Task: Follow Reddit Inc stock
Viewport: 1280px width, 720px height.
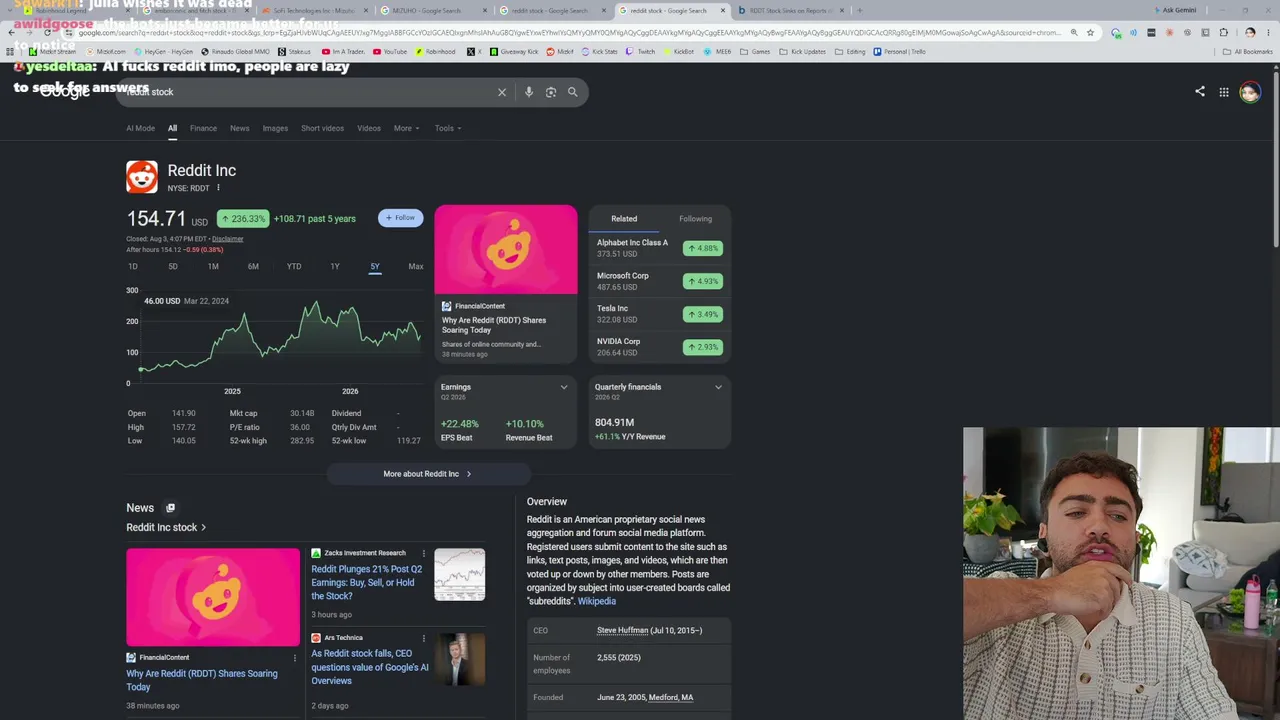Action: point(400,218)
